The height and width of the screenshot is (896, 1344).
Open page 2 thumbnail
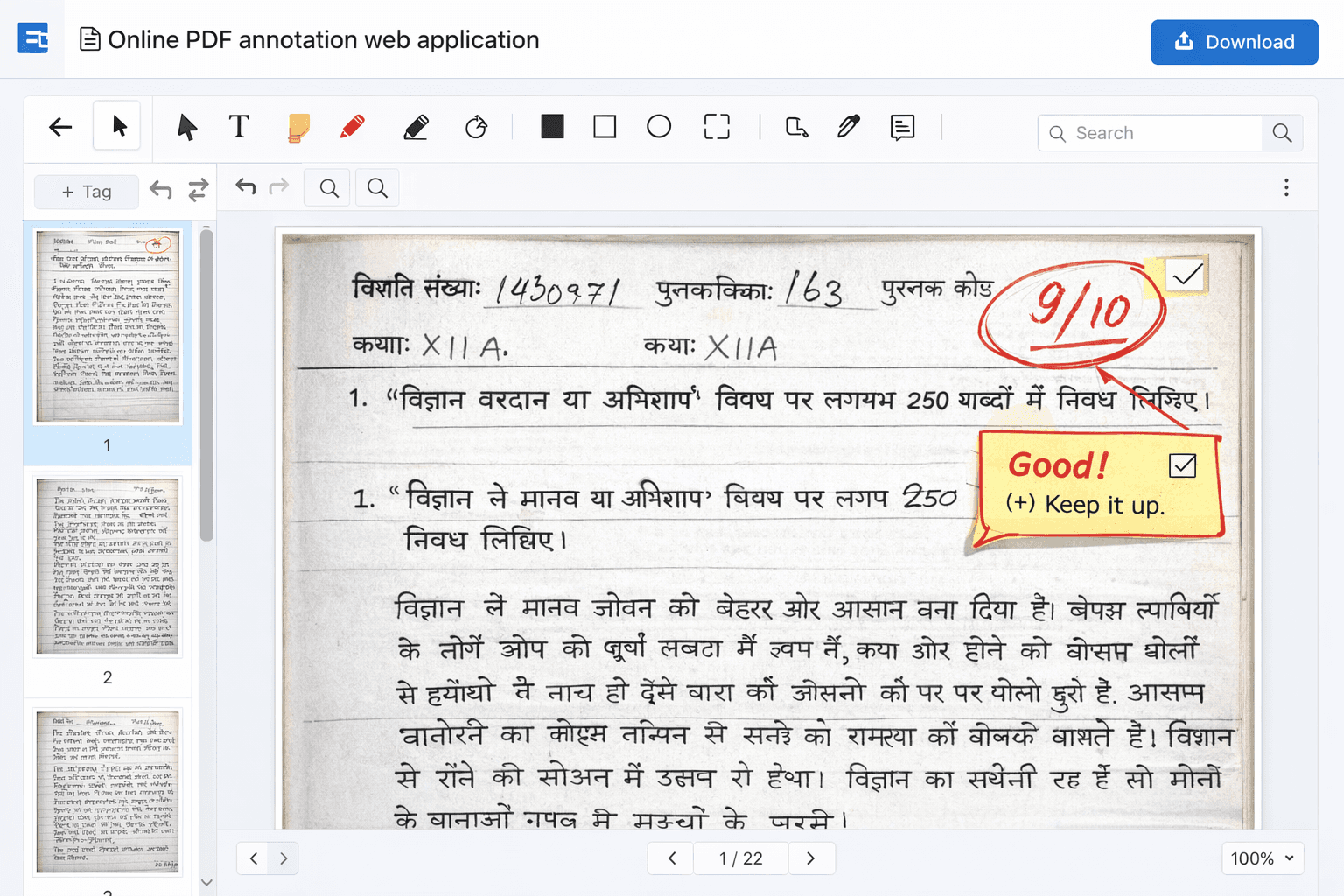[108, 566]
